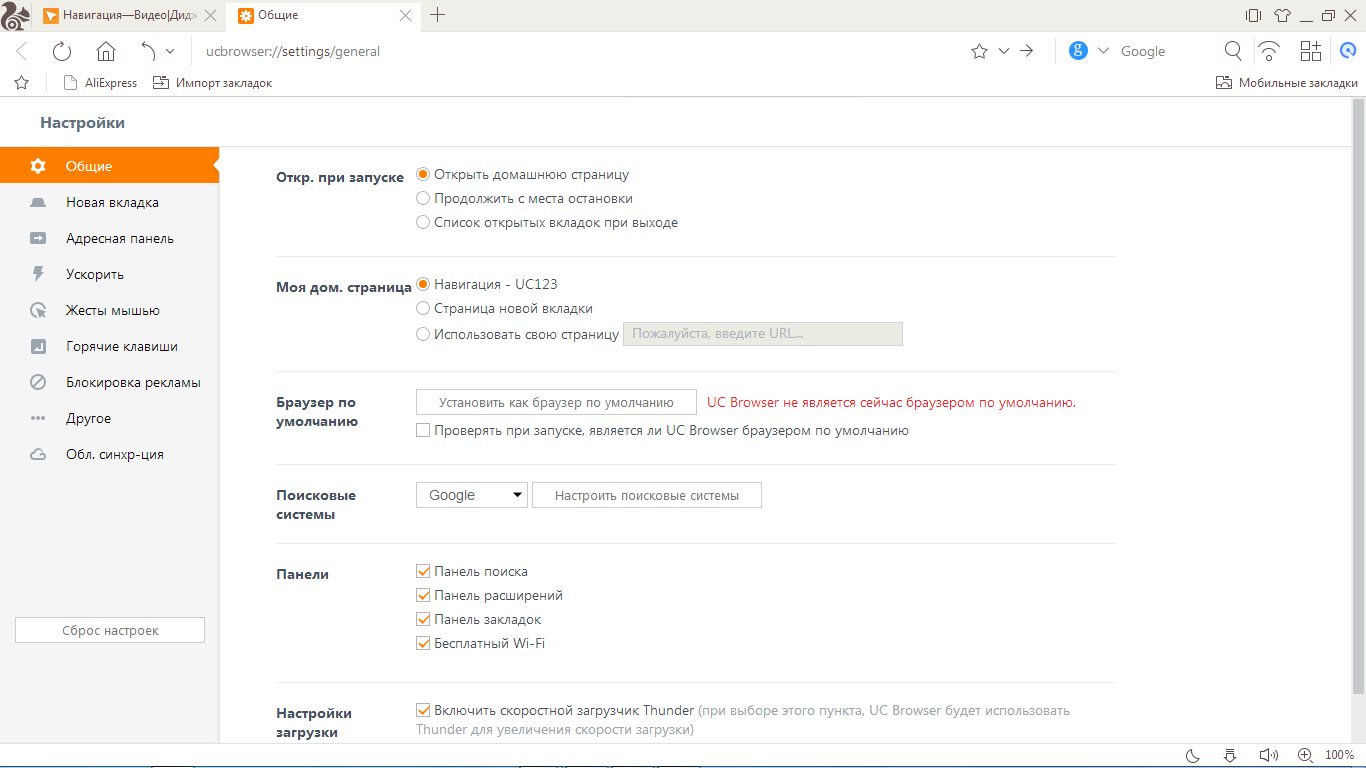The image size is (1366, 768).
Task: Open Новая вкладка settings section
Action: 109,202
